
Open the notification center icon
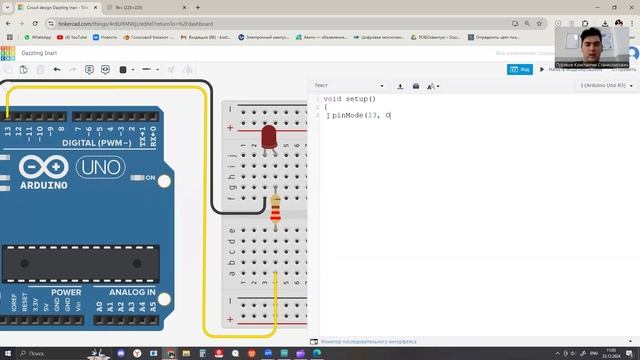click(x=629, y=353)
